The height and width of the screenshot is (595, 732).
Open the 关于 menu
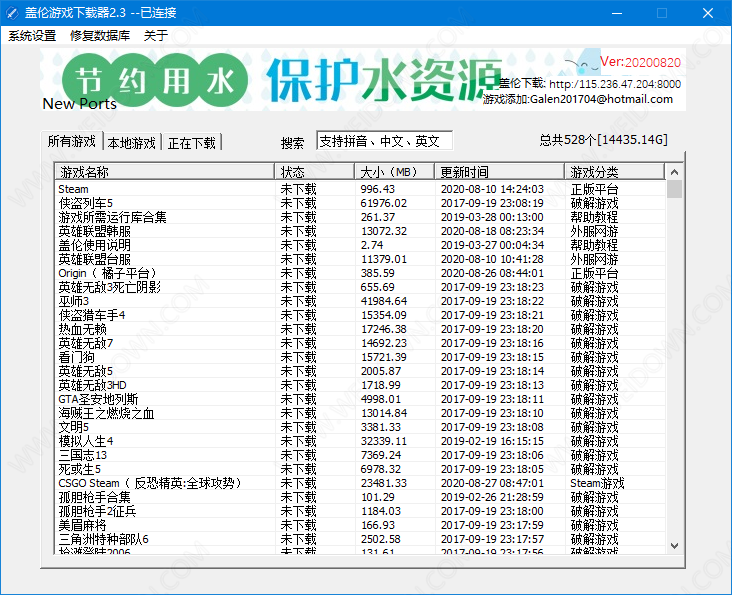pos(156,35)
